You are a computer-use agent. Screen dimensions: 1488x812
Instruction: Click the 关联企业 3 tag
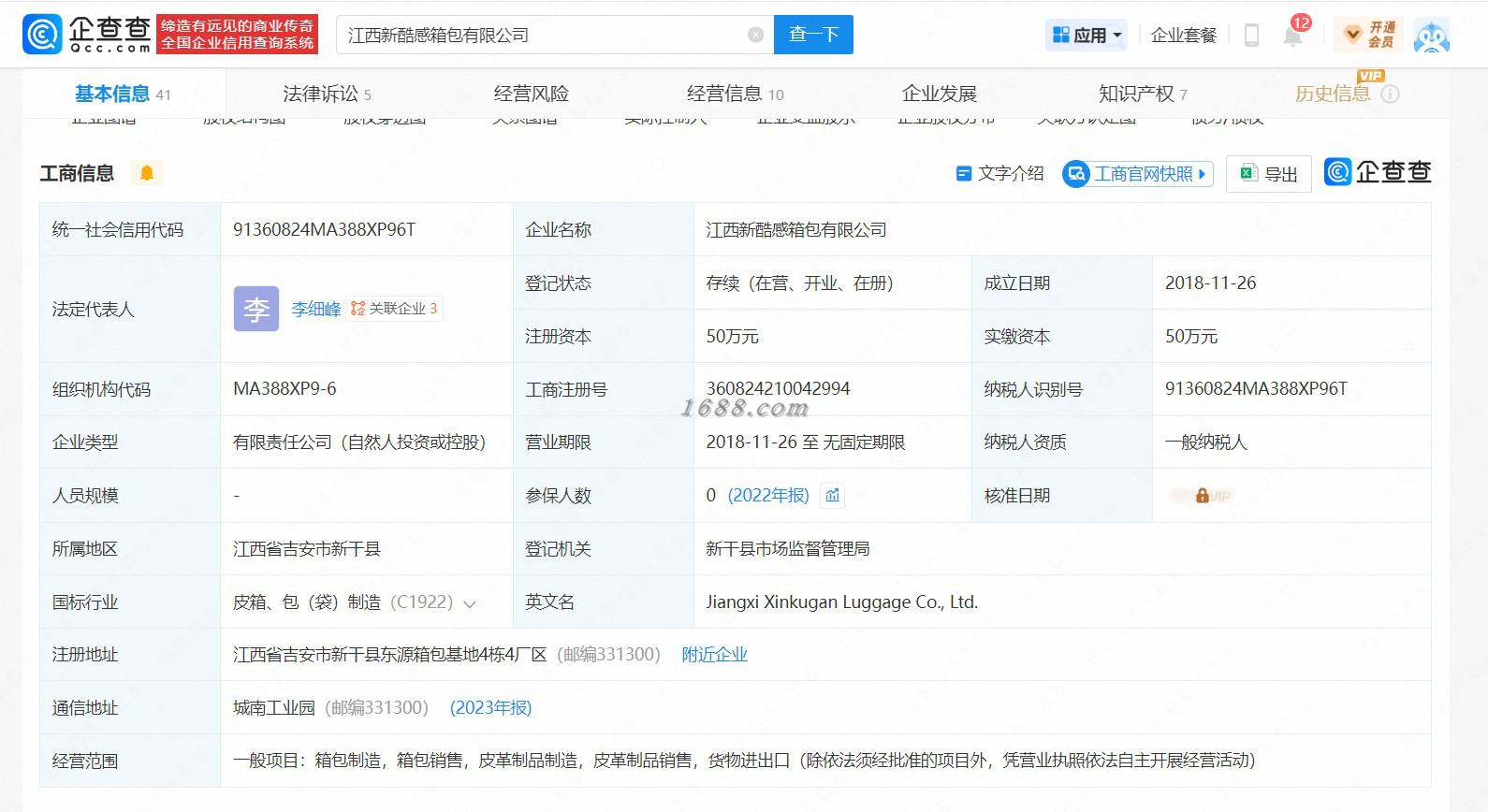(x=394, y=309)
